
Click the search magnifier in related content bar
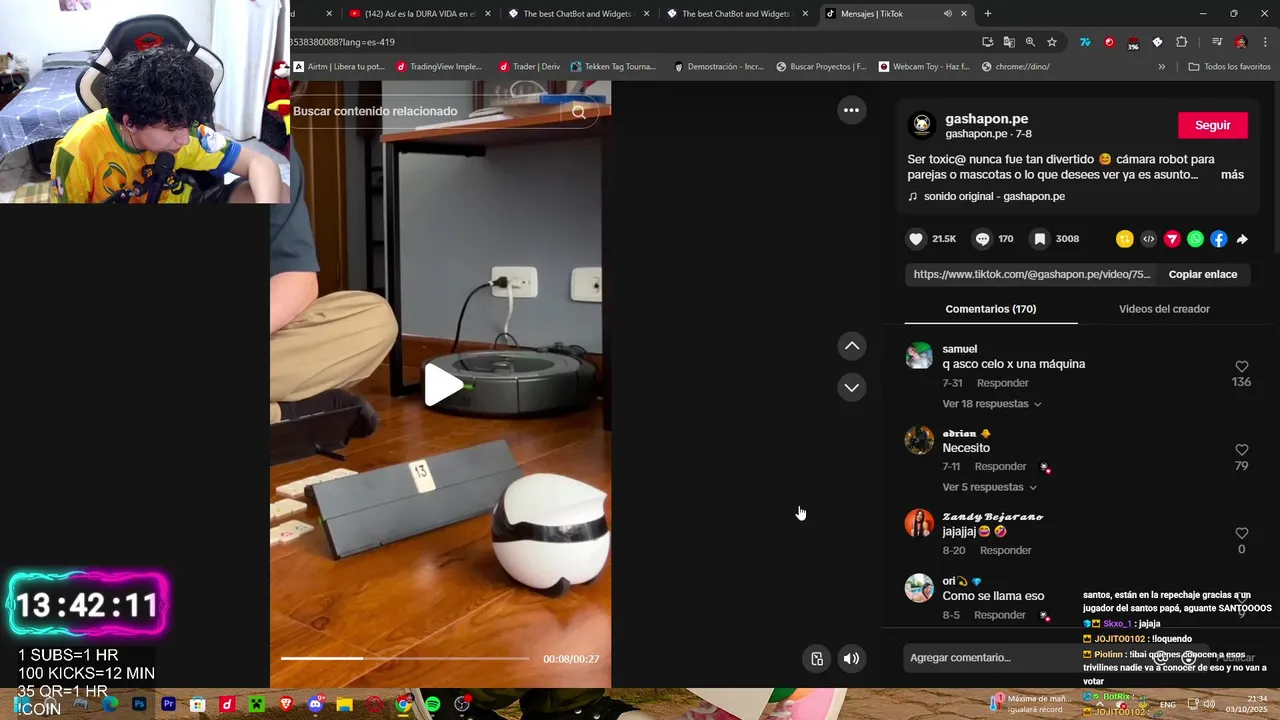[578, 112]
